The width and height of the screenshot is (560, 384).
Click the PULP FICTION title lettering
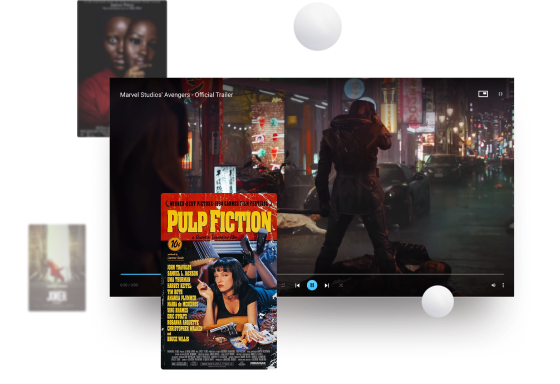point(219,221)
